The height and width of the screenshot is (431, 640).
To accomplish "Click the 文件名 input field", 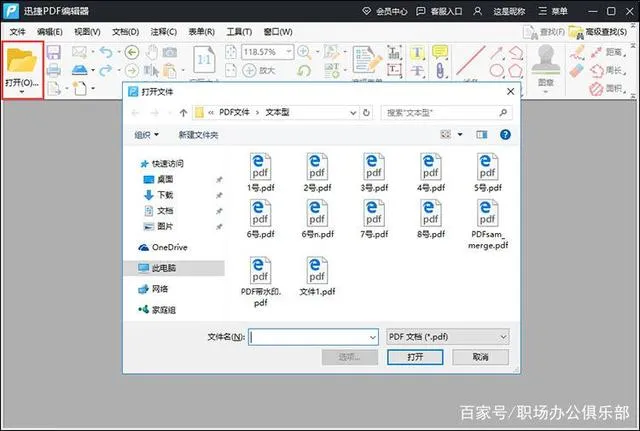I will pyautogui.click(x=313, y=337).
